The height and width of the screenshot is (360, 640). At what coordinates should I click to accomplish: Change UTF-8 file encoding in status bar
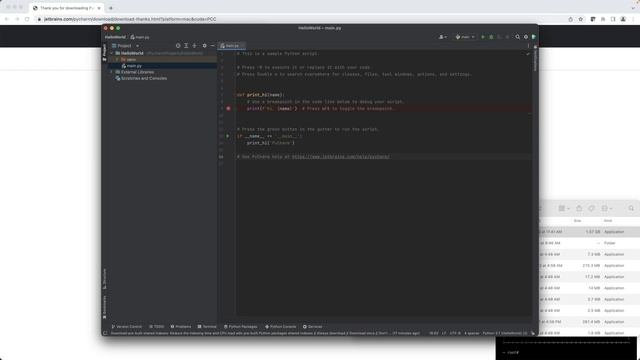click(455, 333)
